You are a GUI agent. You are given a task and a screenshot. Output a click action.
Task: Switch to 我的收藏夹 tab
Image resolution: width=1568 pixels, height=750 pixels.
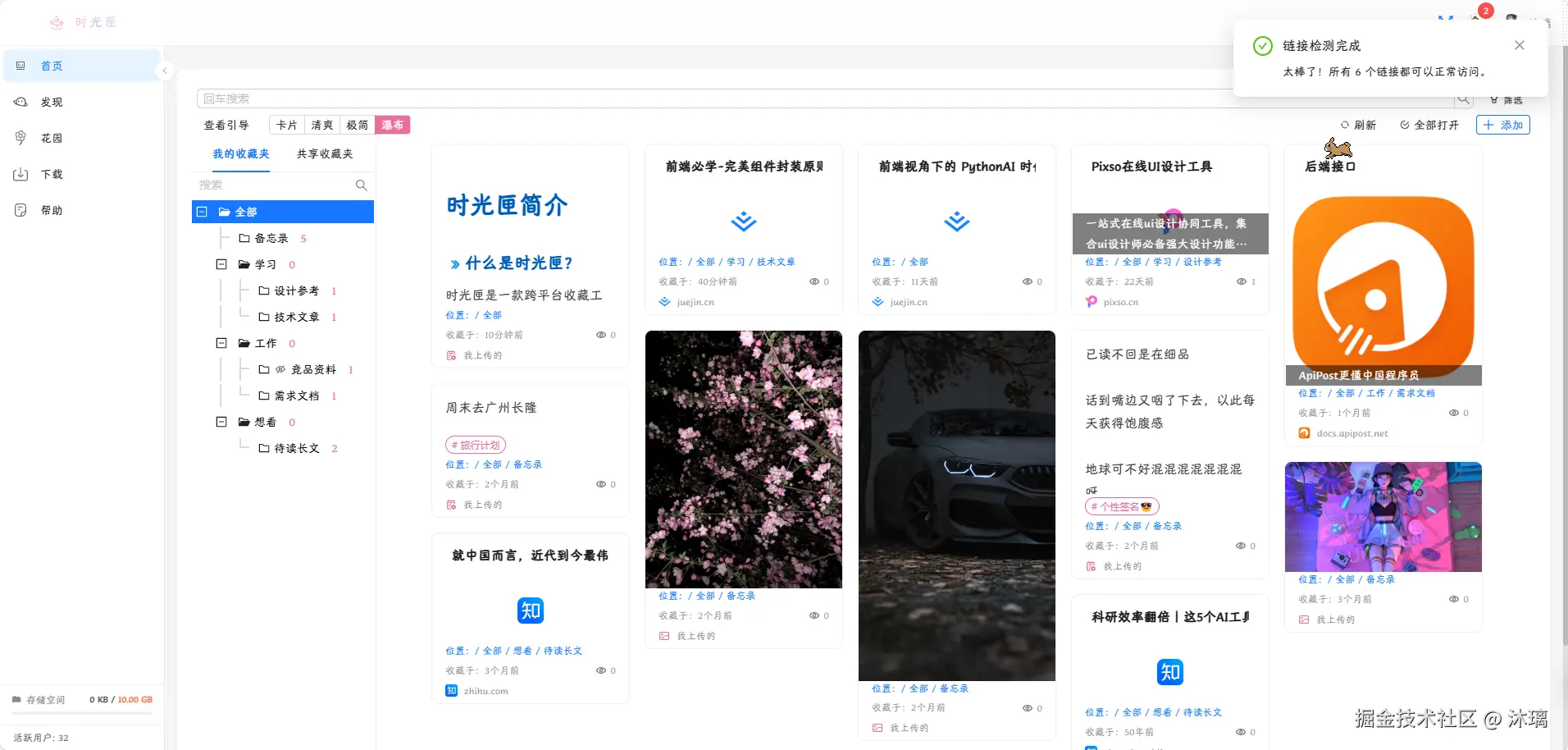click(241, 154)
